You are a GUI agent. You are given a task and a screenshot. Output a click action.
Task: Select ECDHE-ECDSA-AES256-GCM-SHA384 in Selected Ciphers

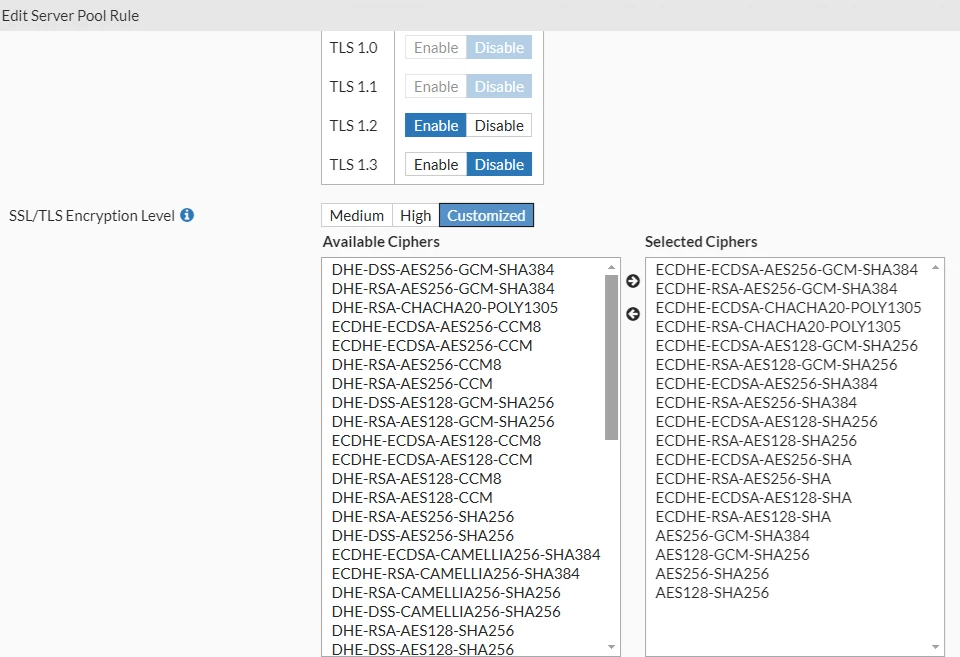point(788,269)
